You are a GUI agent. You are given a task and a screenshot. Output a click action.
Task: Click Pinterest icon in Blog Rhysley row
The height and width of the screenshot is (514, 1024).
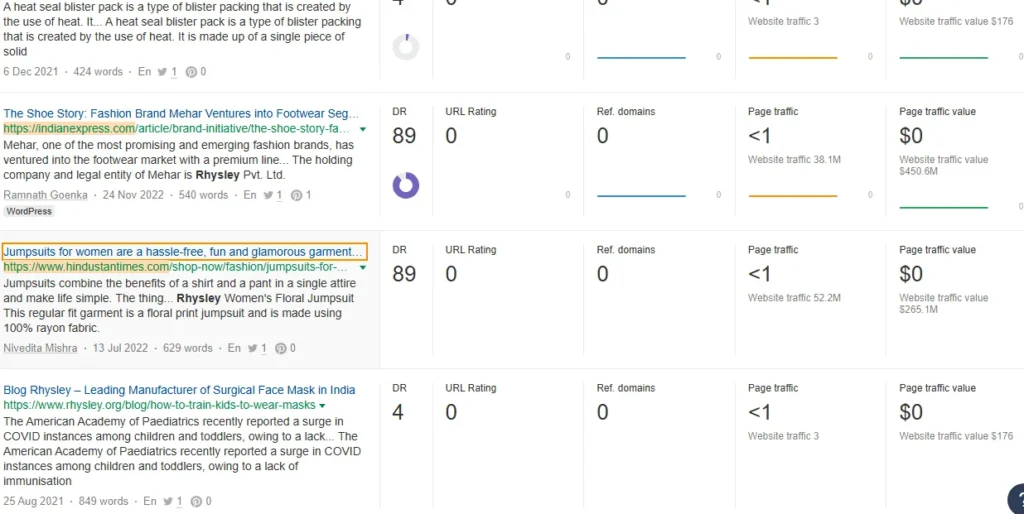pos(196,502)
